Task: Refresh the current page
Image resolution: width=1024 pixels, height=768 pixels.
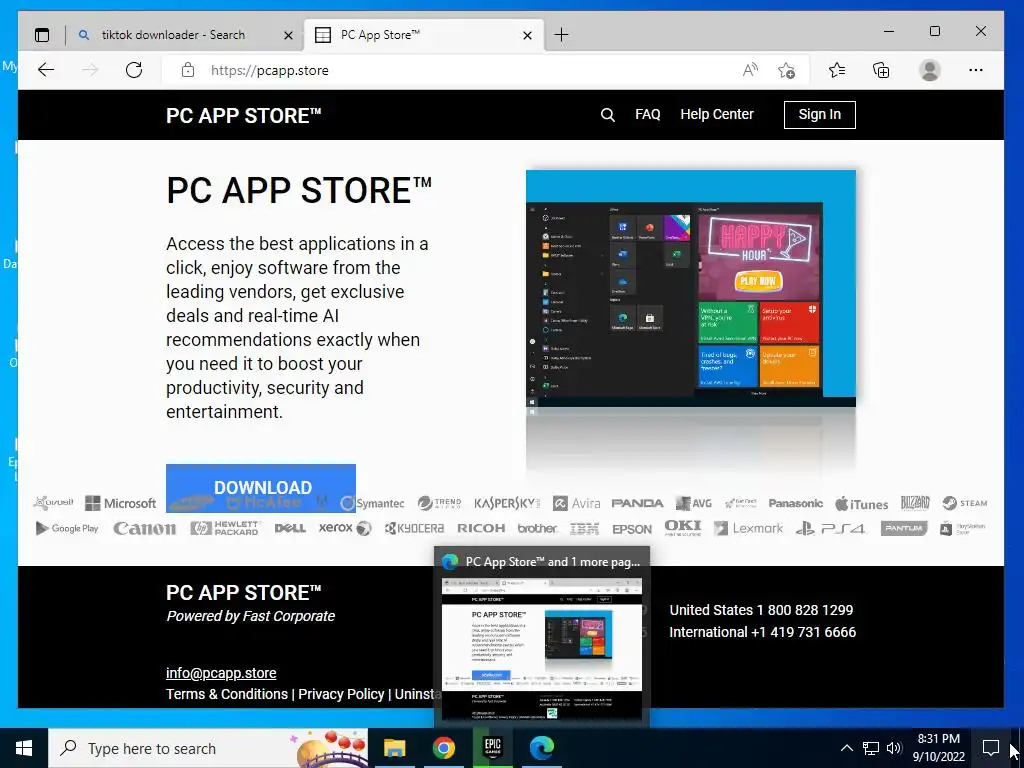Action: (134, 70)
